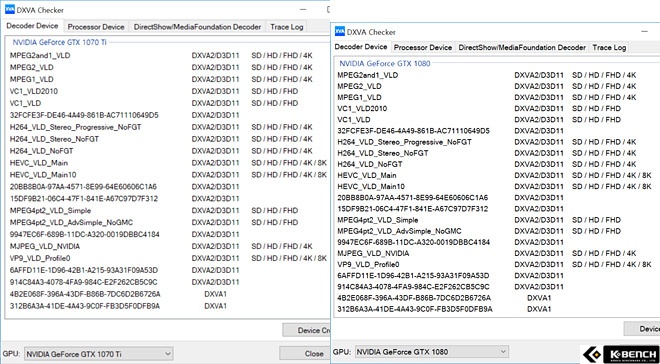Select 6AFFD11E-1D96 GUID row in the 1070 Ti list
The image size is (660, 364).
(168, 270)
